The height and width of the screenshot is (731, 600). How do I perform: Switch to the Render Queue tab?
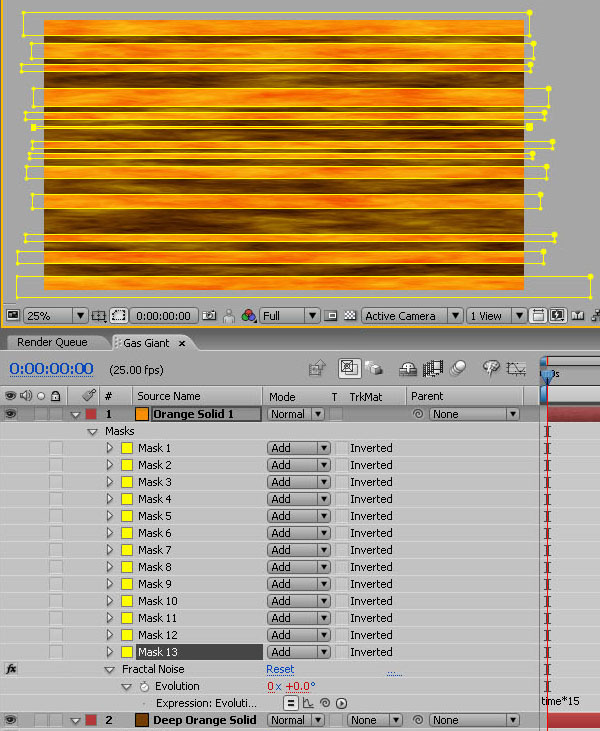point(52,343)
